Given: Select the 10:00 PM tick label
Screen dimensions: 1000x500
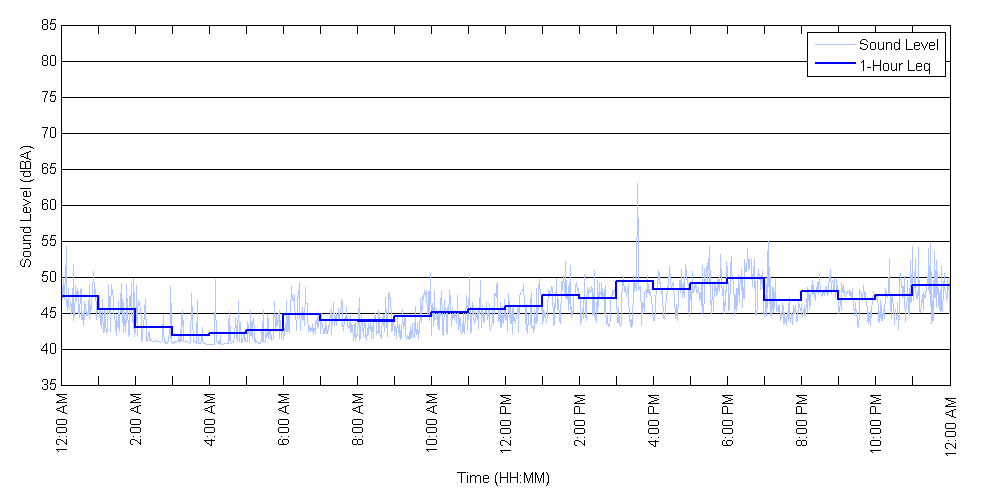Looking at the screenshot, I should pyautogui.click(x=876, y=425).
